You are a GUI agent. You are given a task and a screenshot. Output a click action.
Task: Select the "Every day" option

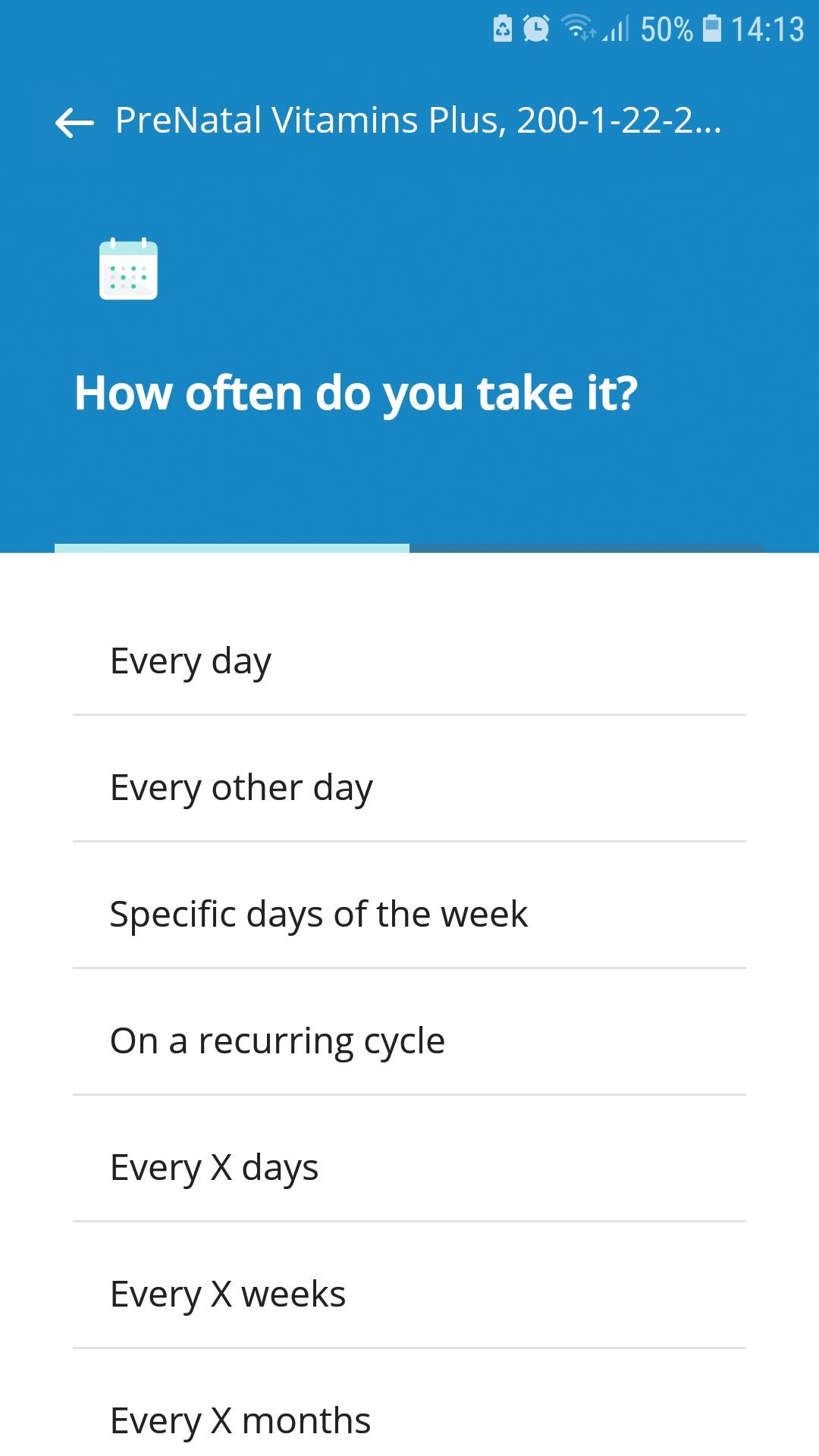(409, 661)
